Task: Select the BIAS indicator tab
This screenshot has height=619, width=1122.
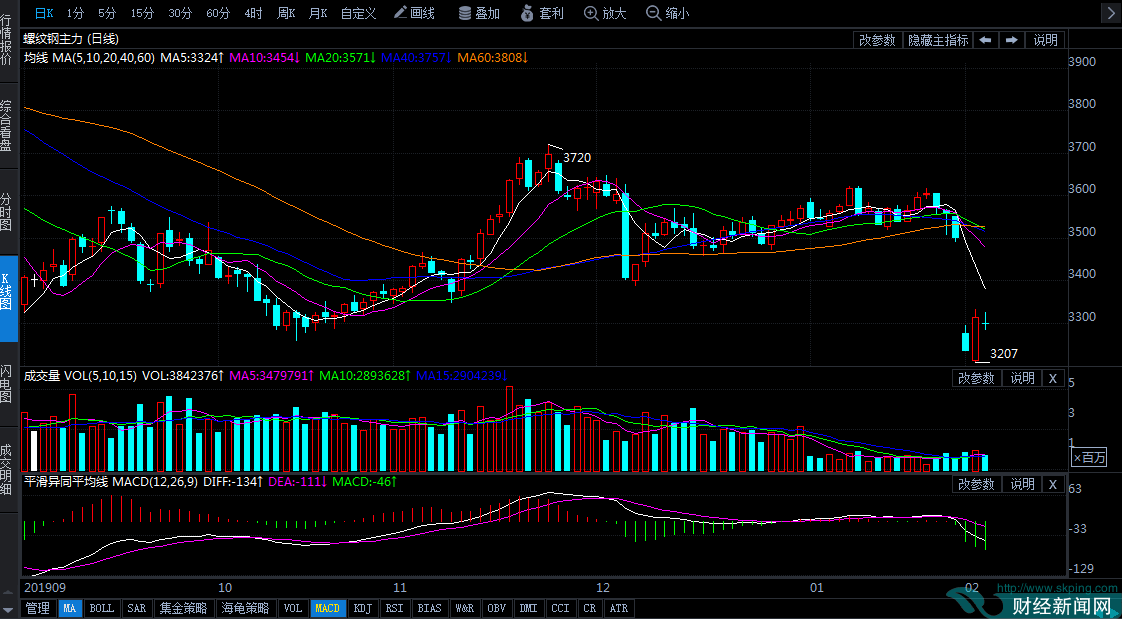Action: coord(429,608)
